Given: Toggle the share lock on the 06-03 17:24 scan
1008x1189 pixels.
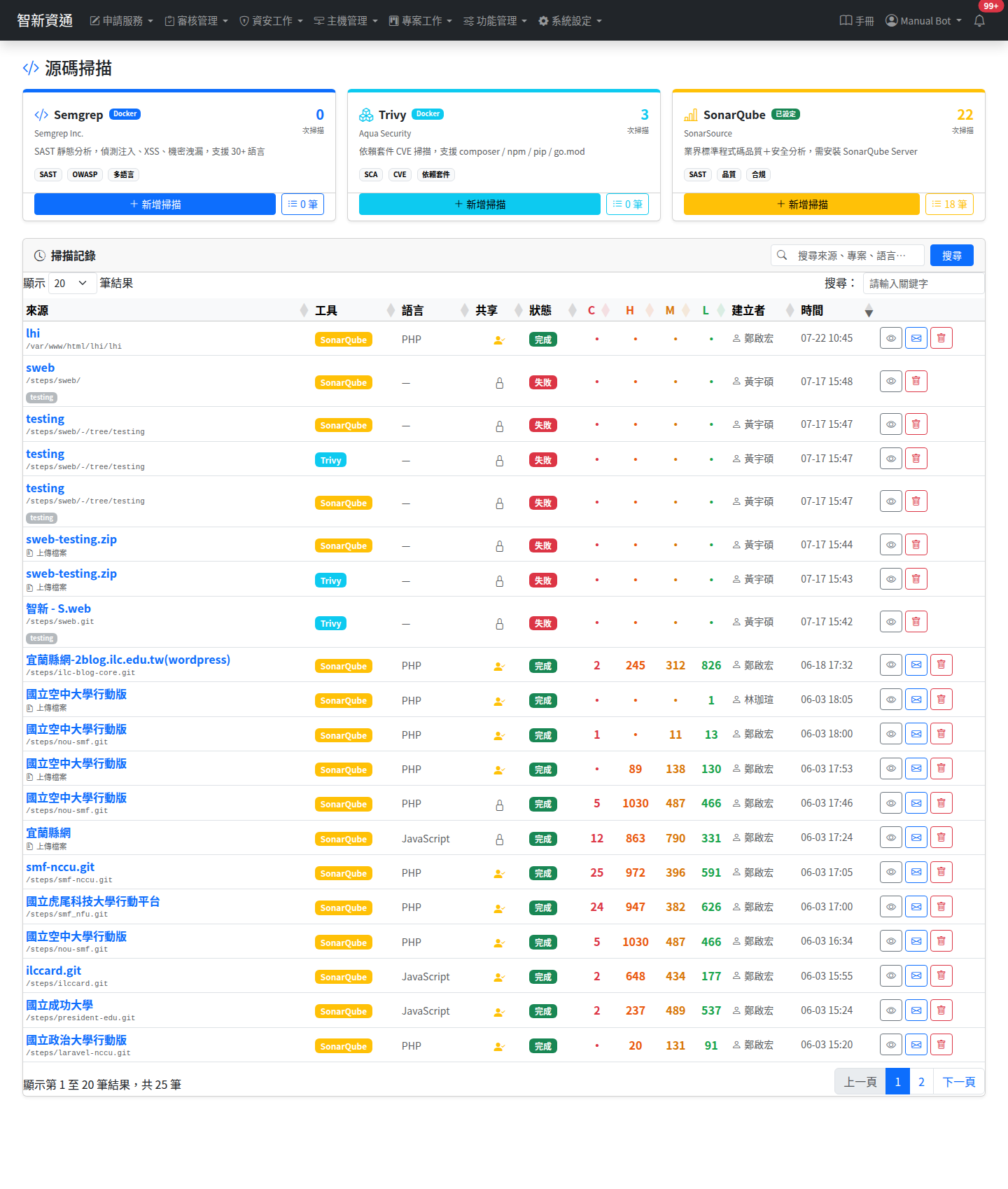Looking at the screenshot, I should pyautogui.click(x=500, y=840).
